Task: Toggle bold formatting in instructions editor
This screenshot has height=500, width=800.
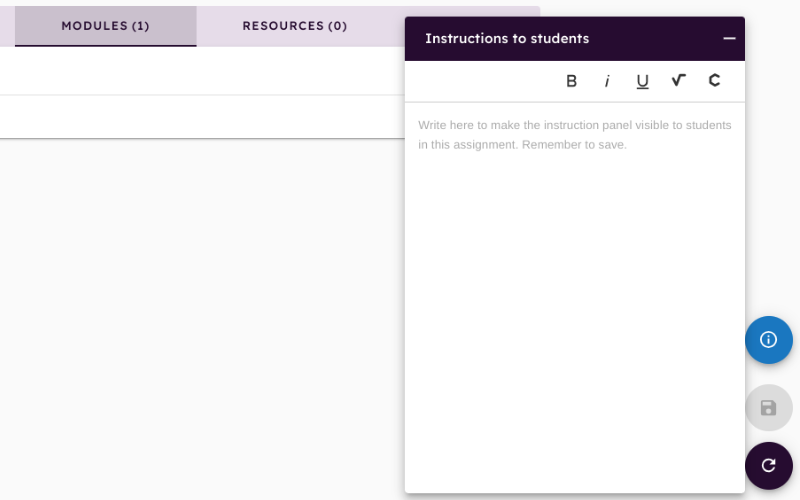Action: (571, 81)
